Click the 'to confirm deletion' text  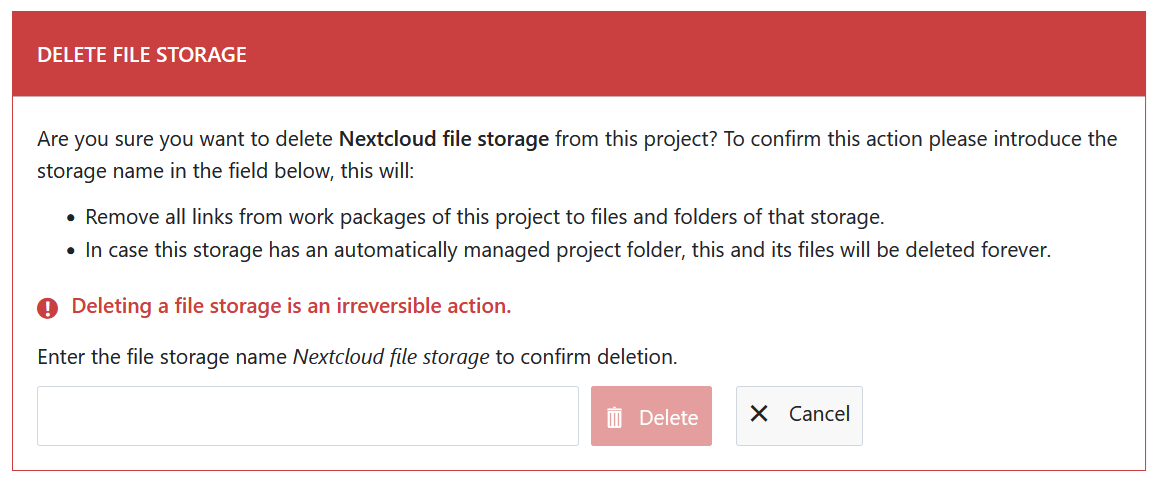(586, 357)
